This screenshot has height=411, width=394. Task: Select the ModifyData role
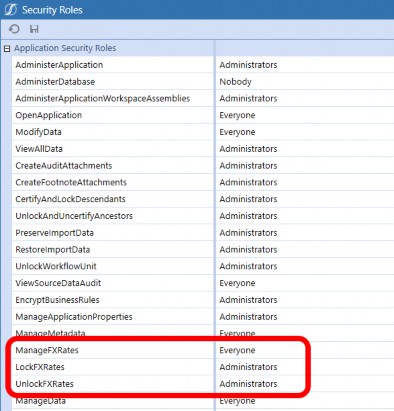coord(38,132)
